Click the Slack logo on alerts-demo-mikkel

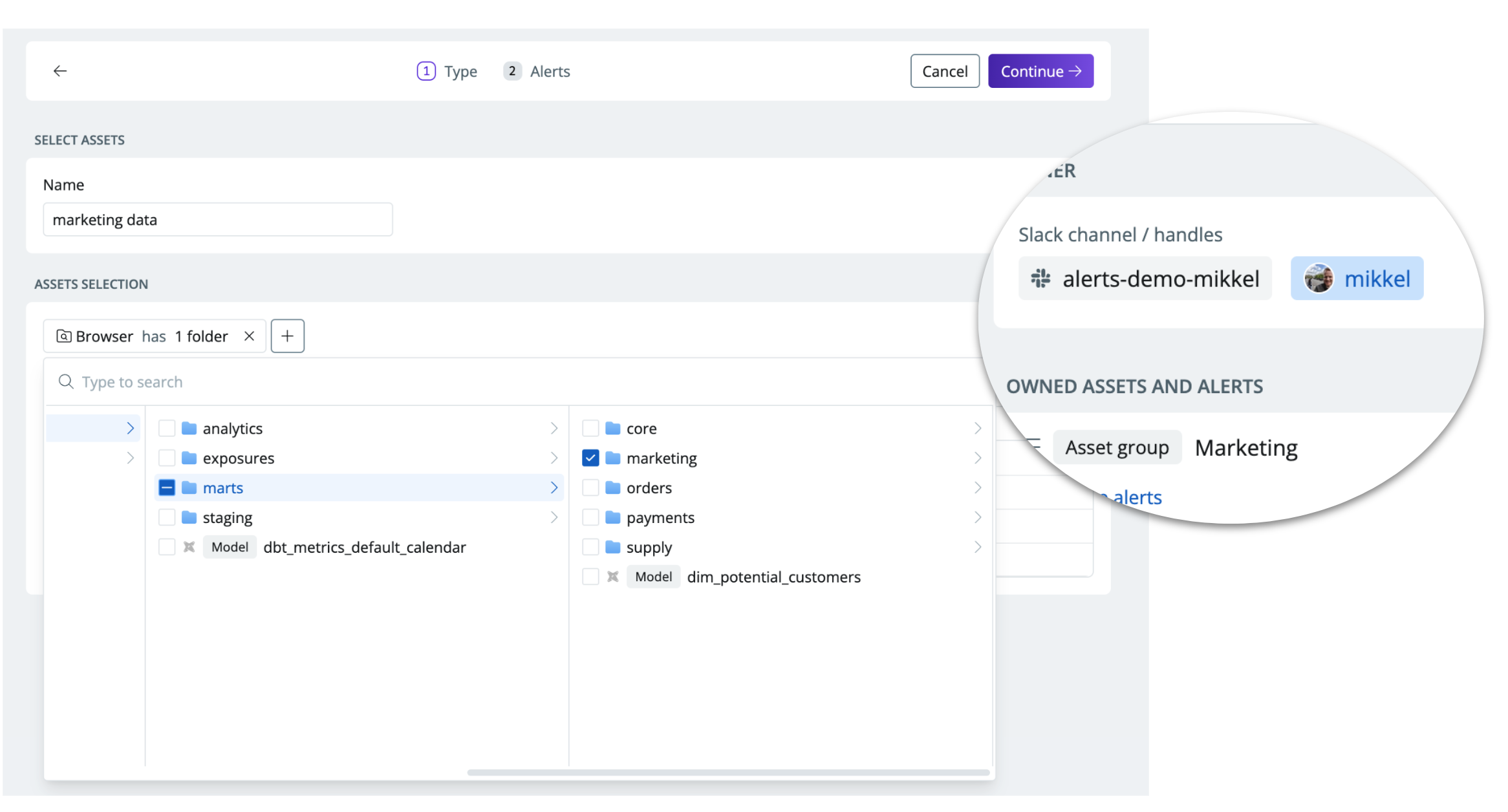(x=1040, y=279)
